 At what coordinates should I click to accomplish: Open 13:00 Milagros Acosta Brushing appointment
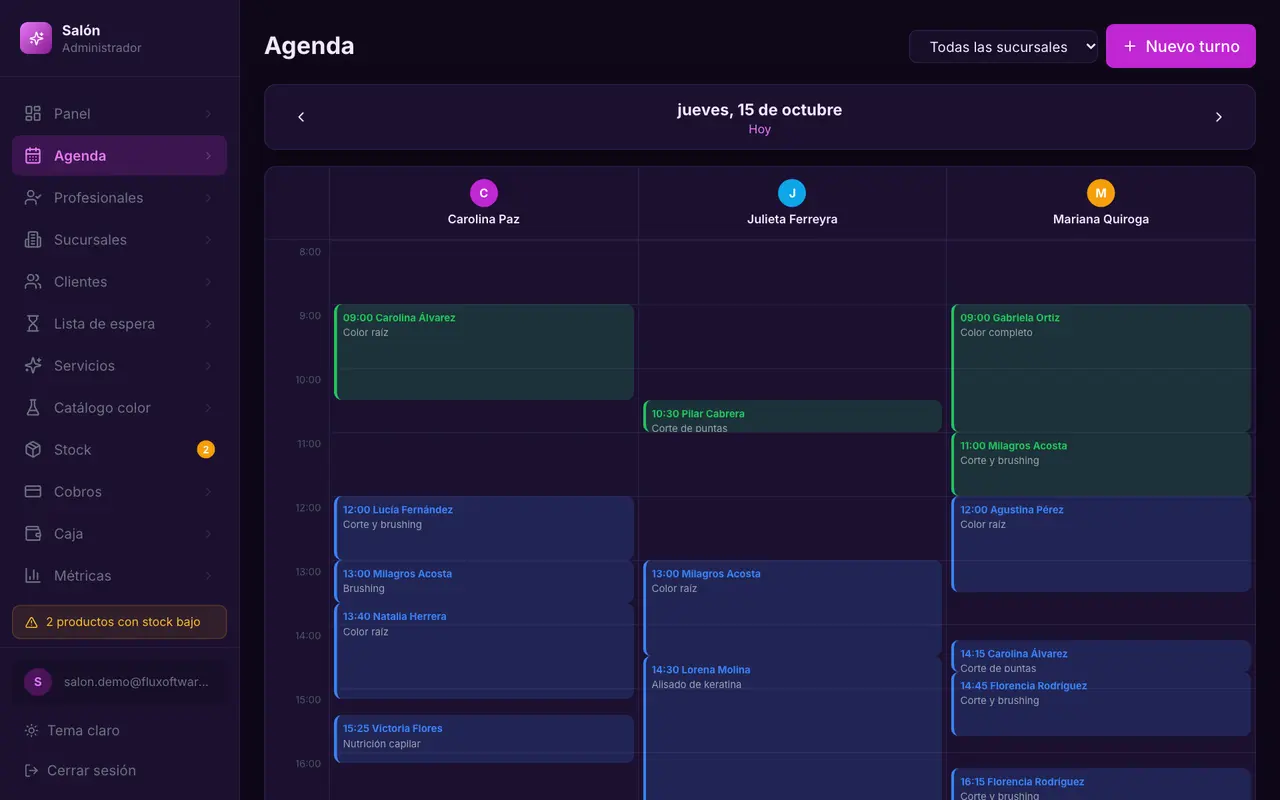coord(484,581)
